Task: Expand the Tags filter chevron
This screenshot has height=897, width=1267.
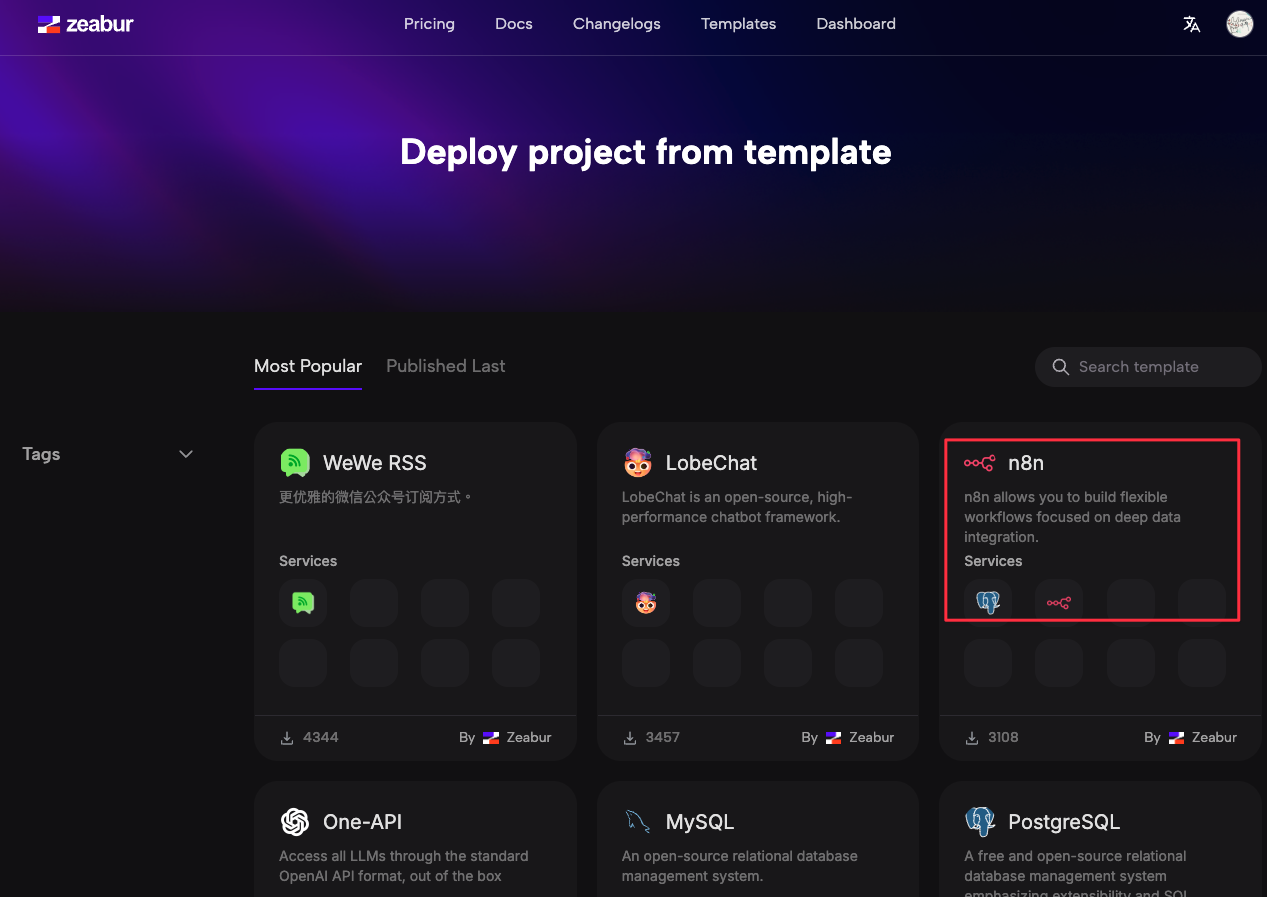Action: pyautogui.click(x=185, y=454)
